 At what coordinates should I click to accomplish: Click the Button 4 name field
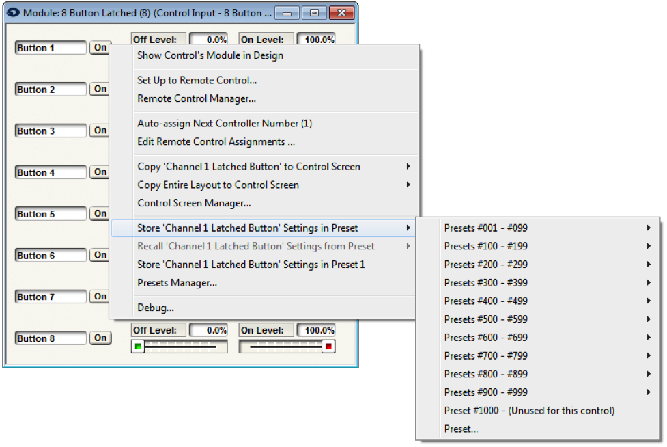click(x=51, y=172)
